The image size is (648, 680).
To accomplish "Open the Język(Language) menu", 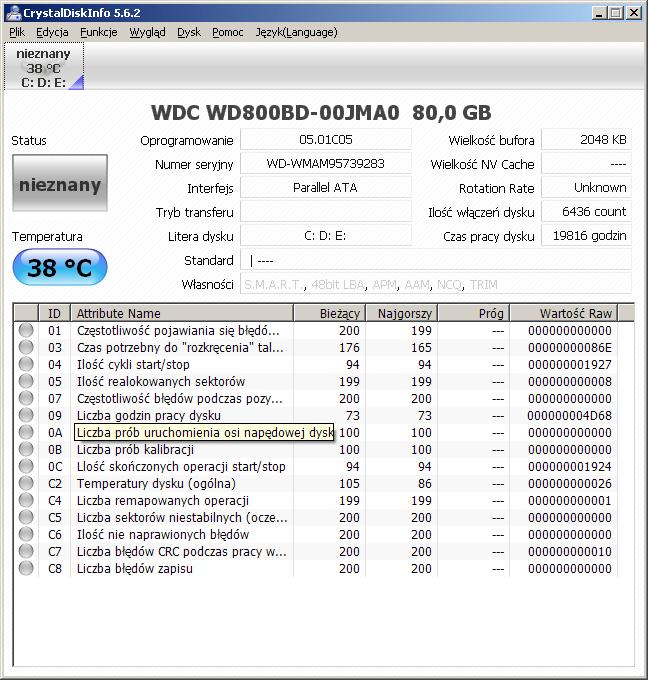I will click(296, 32).
